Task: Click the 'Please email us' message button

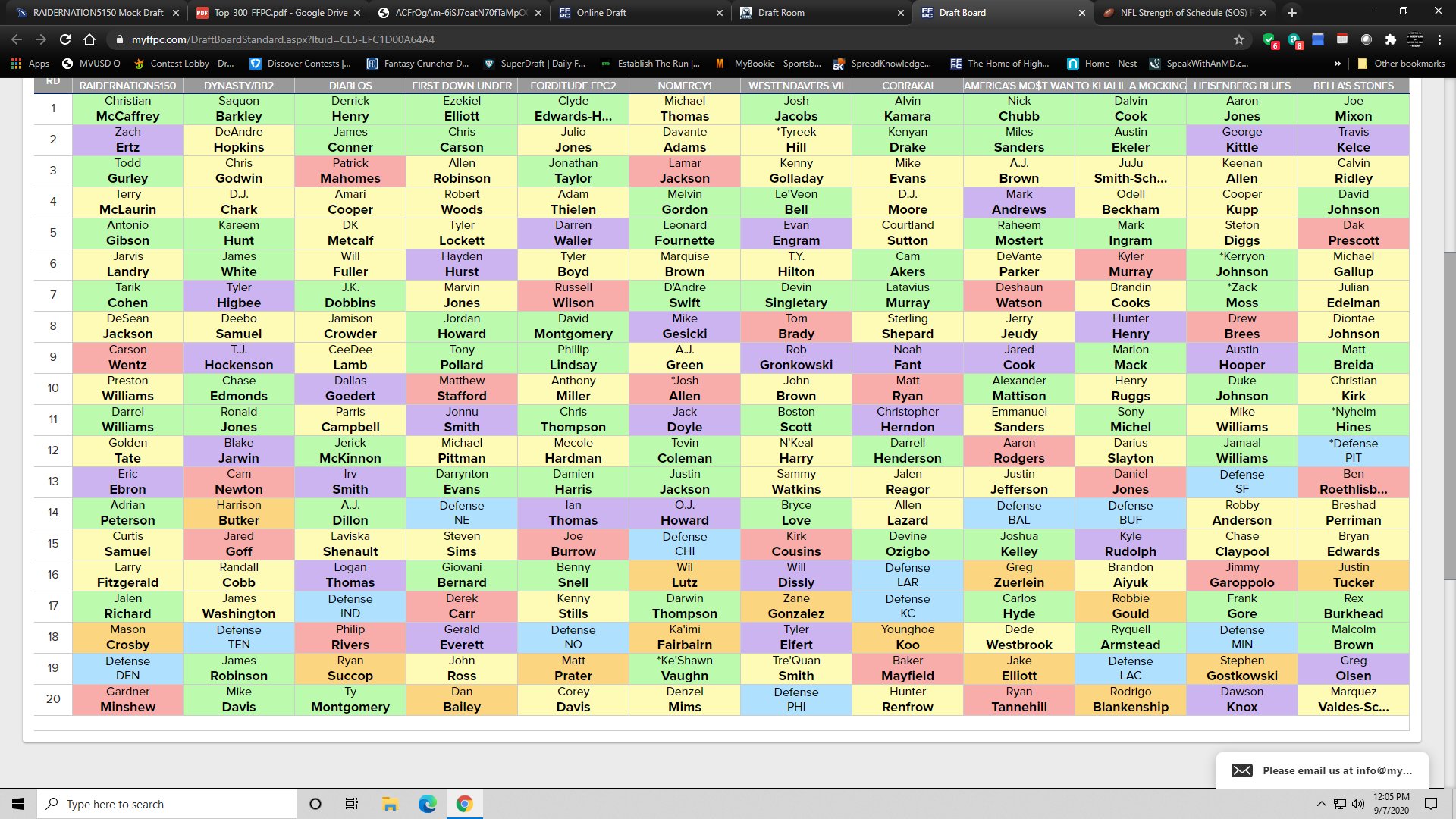Action: (x=1322, y=770)
